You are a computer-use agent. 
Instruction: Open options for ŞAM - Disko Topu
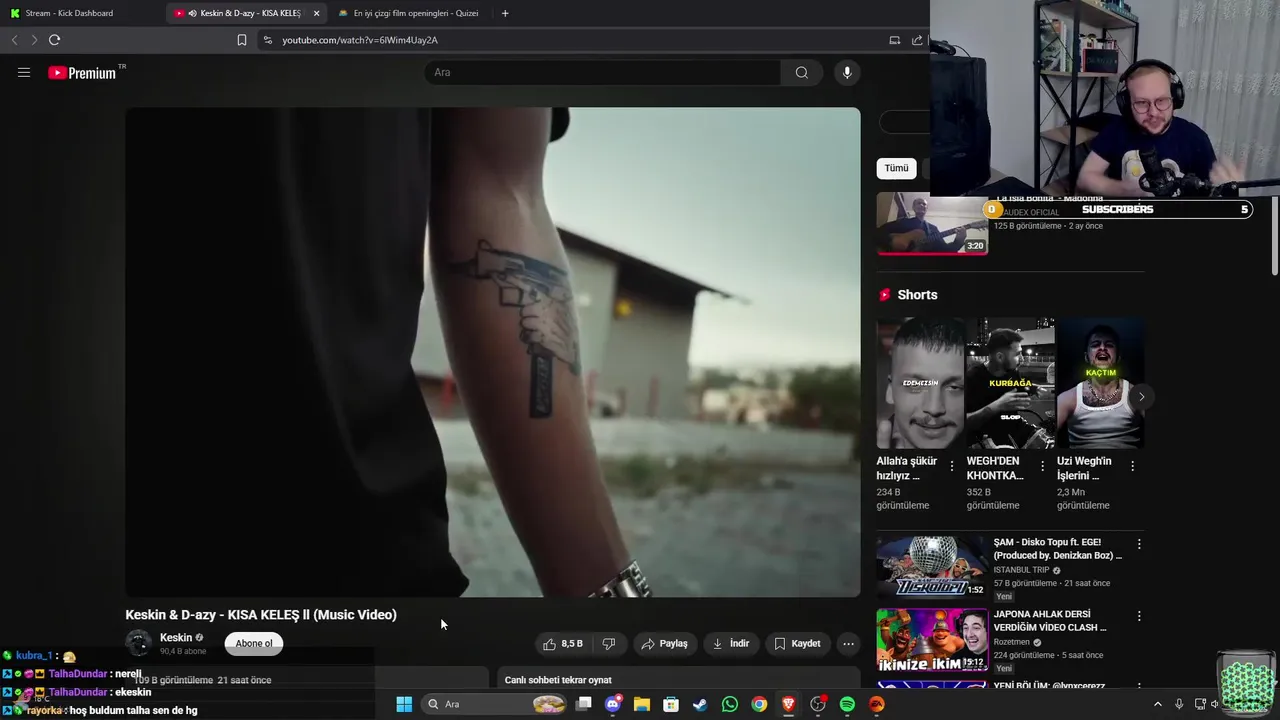point(1138,544)
